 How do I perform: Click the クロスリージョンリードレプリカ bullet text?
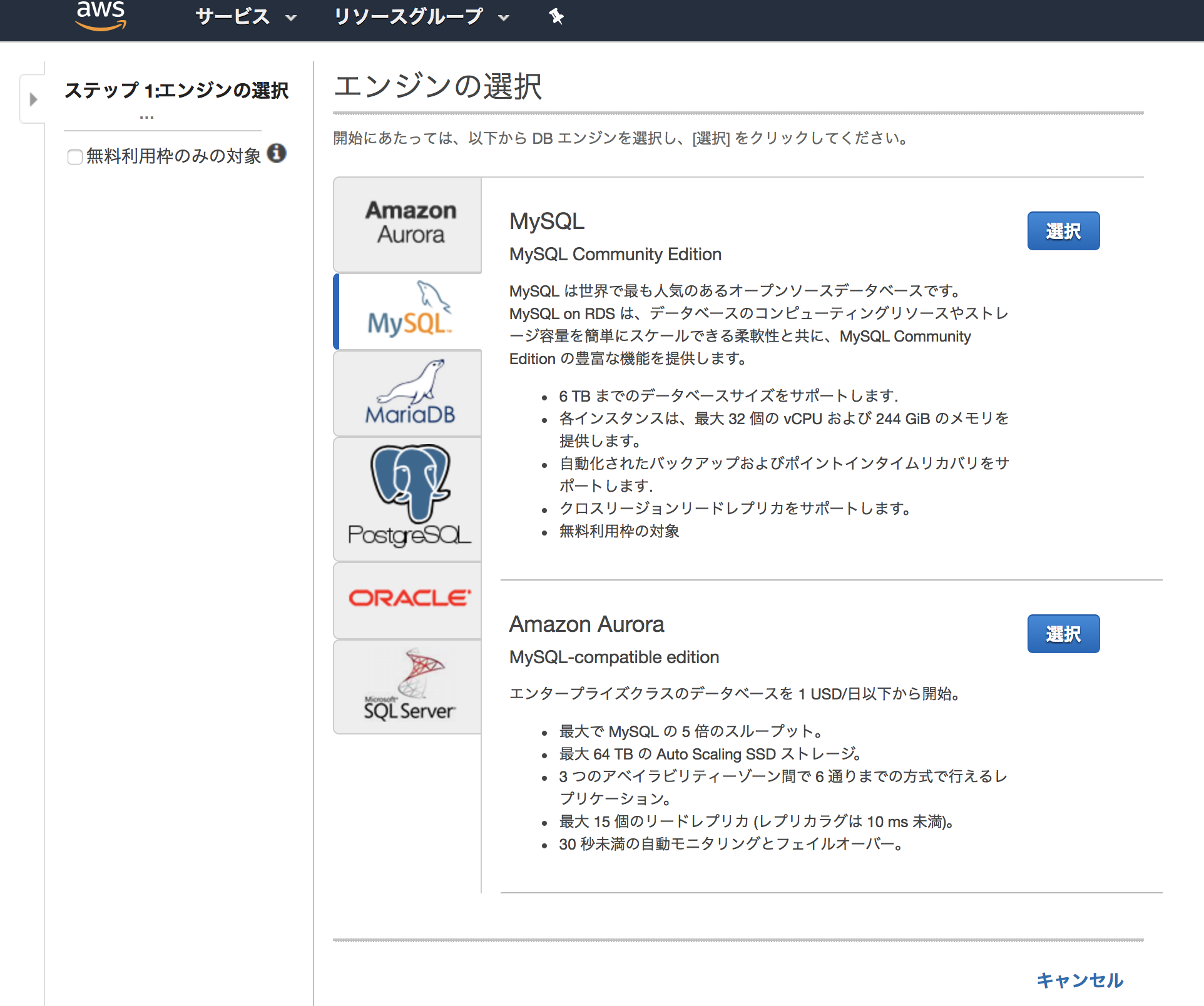[735, 509]
